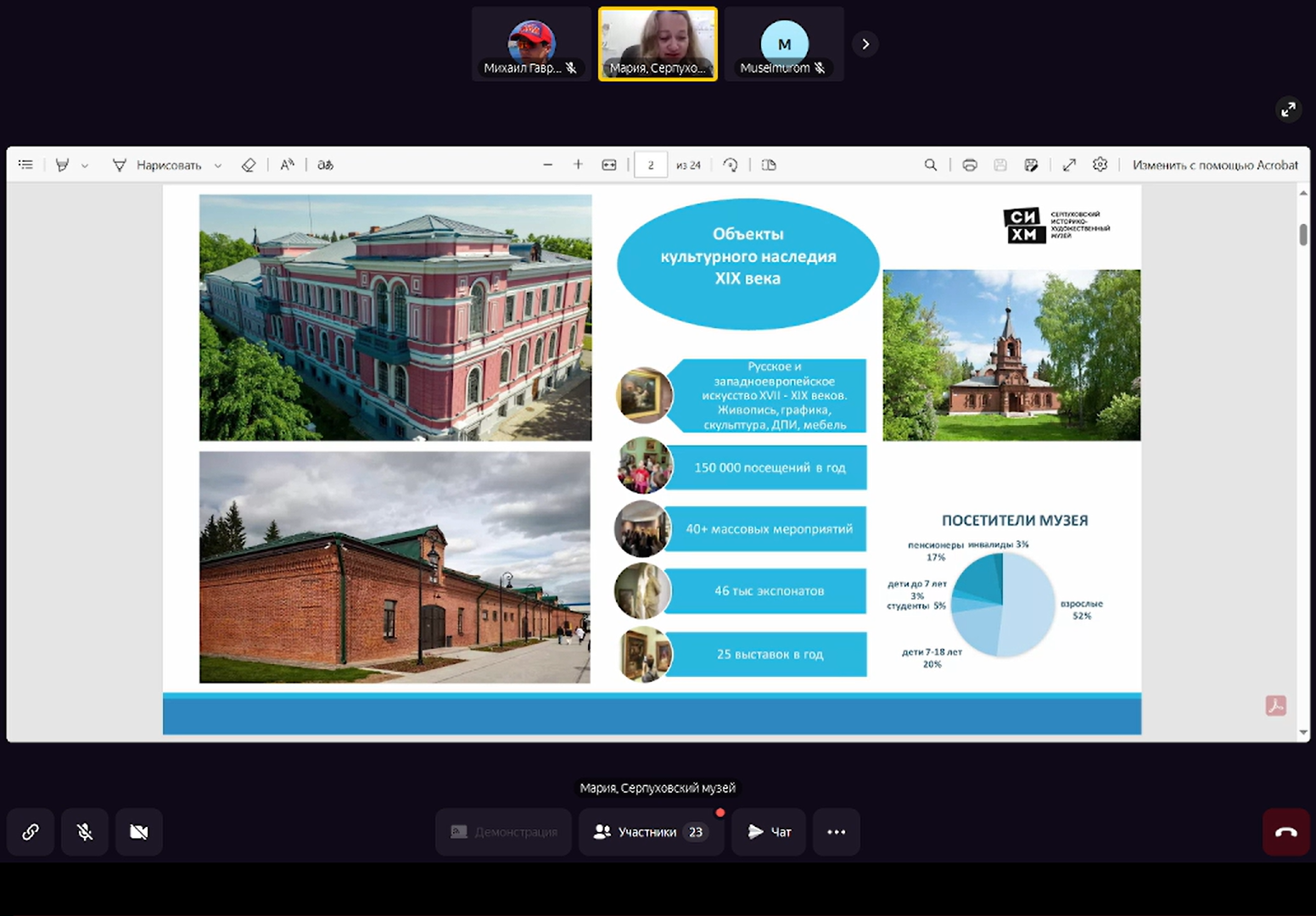The height and width of the screenshot is (916, 1316).
Task: Click the church photo on the slide
Action: click(1011, 355)
